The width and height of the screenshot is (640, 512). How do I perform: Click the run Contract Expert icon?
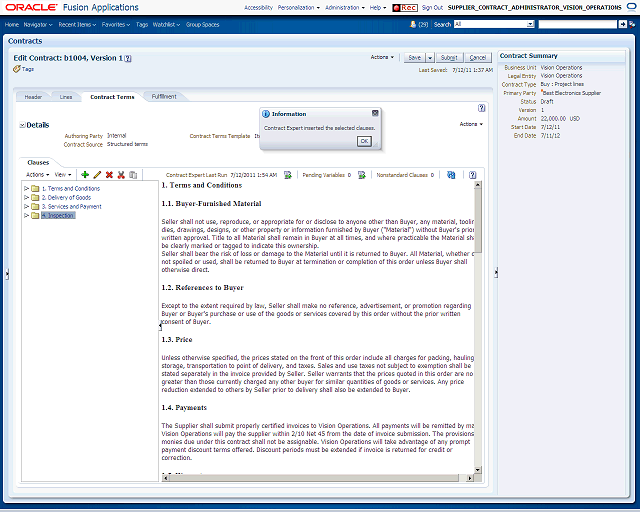(x=288, y=175)
